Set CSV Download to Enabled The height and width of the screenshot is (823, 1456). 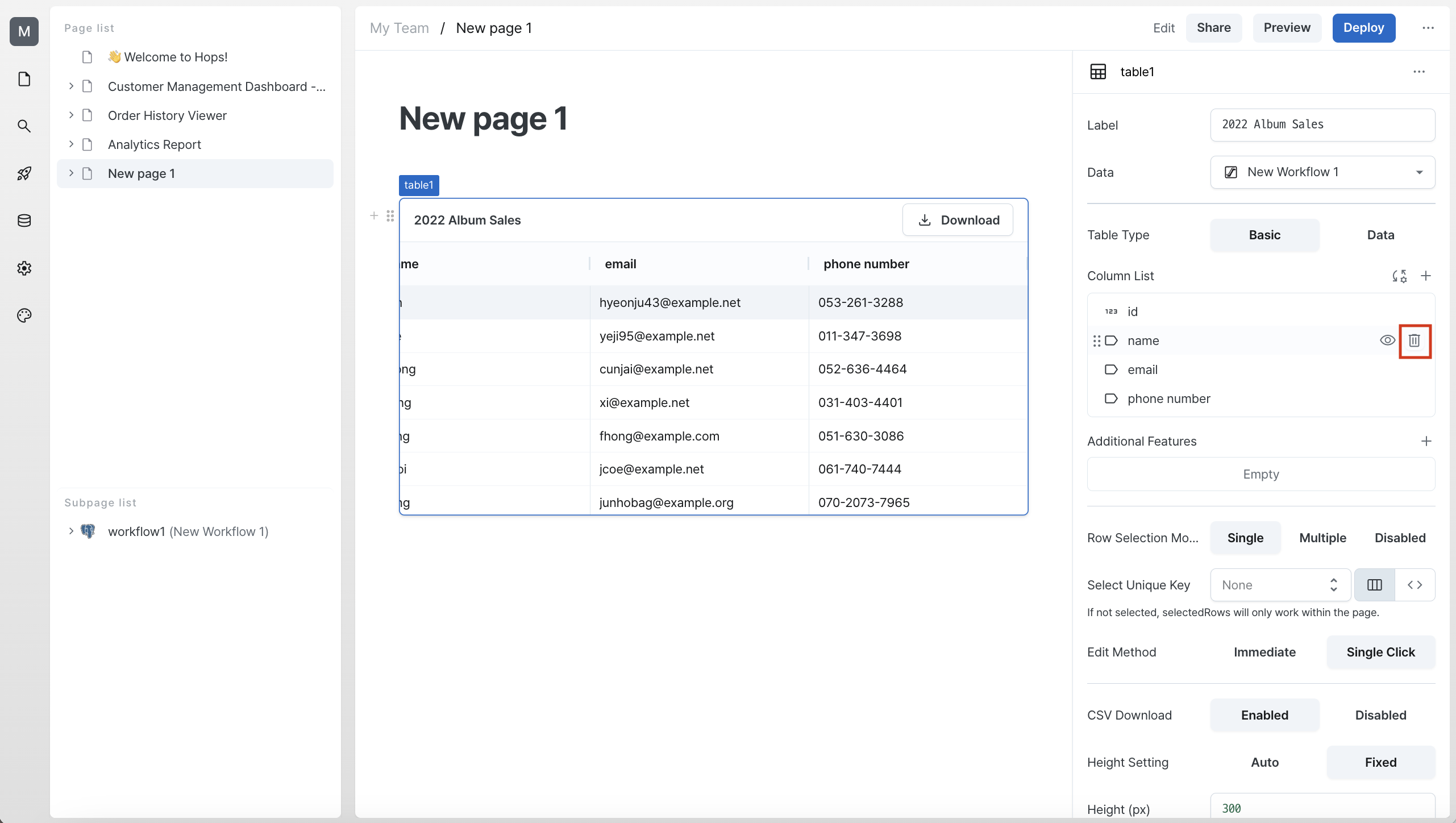1264,715
